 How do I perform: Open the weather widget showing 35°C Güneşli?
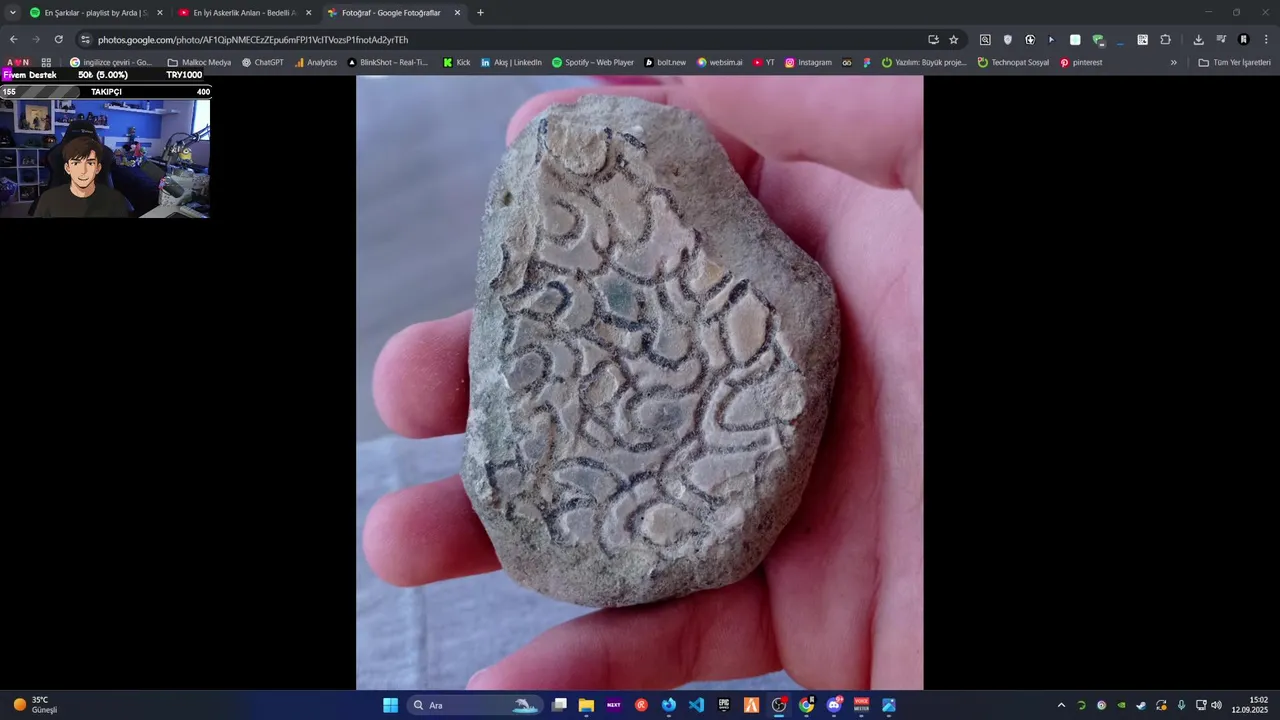(36, 705)
